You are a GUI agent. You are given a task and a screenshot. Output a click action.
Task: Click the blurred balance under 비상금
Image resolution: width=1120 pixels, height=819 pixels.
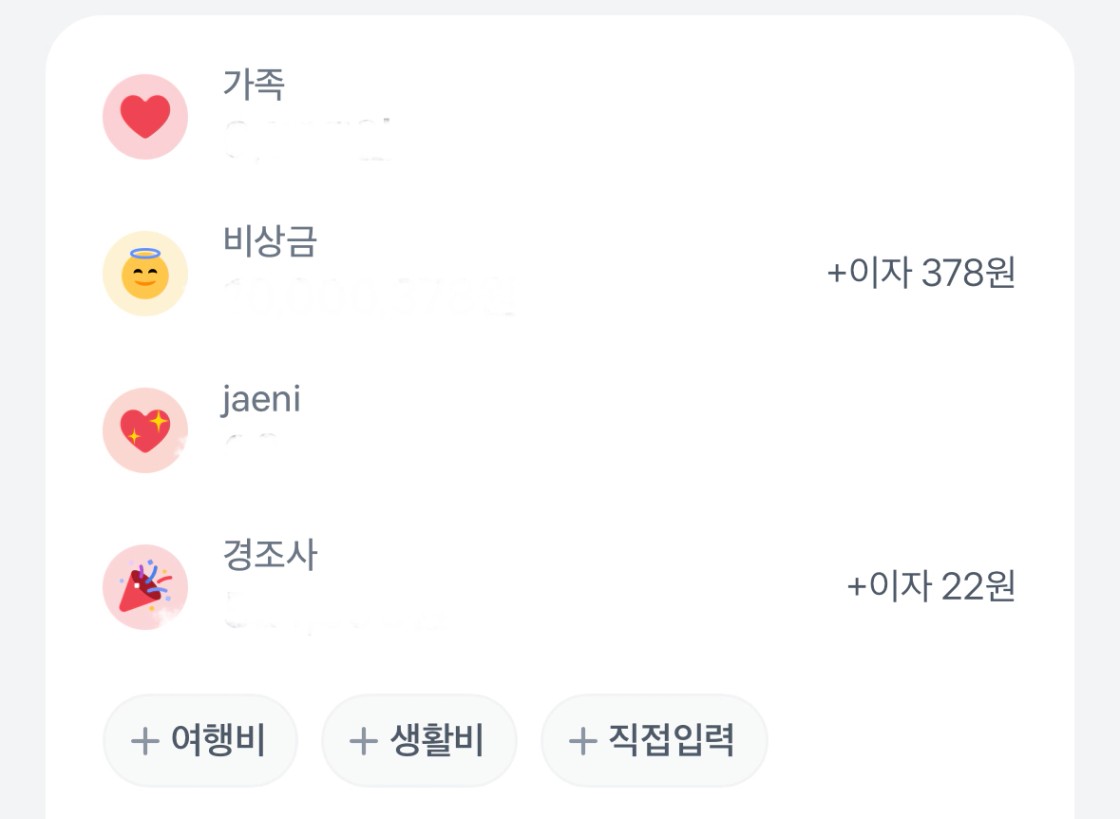(370, 297)
